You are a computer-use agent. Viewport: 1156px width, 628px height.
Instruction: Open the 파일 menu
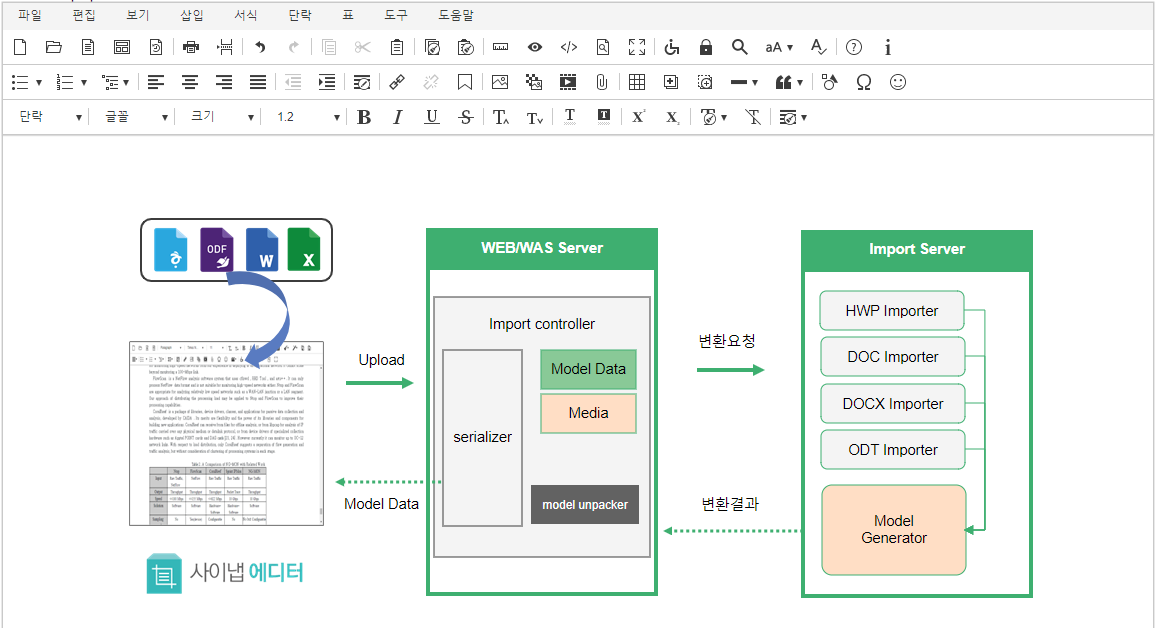30,15
